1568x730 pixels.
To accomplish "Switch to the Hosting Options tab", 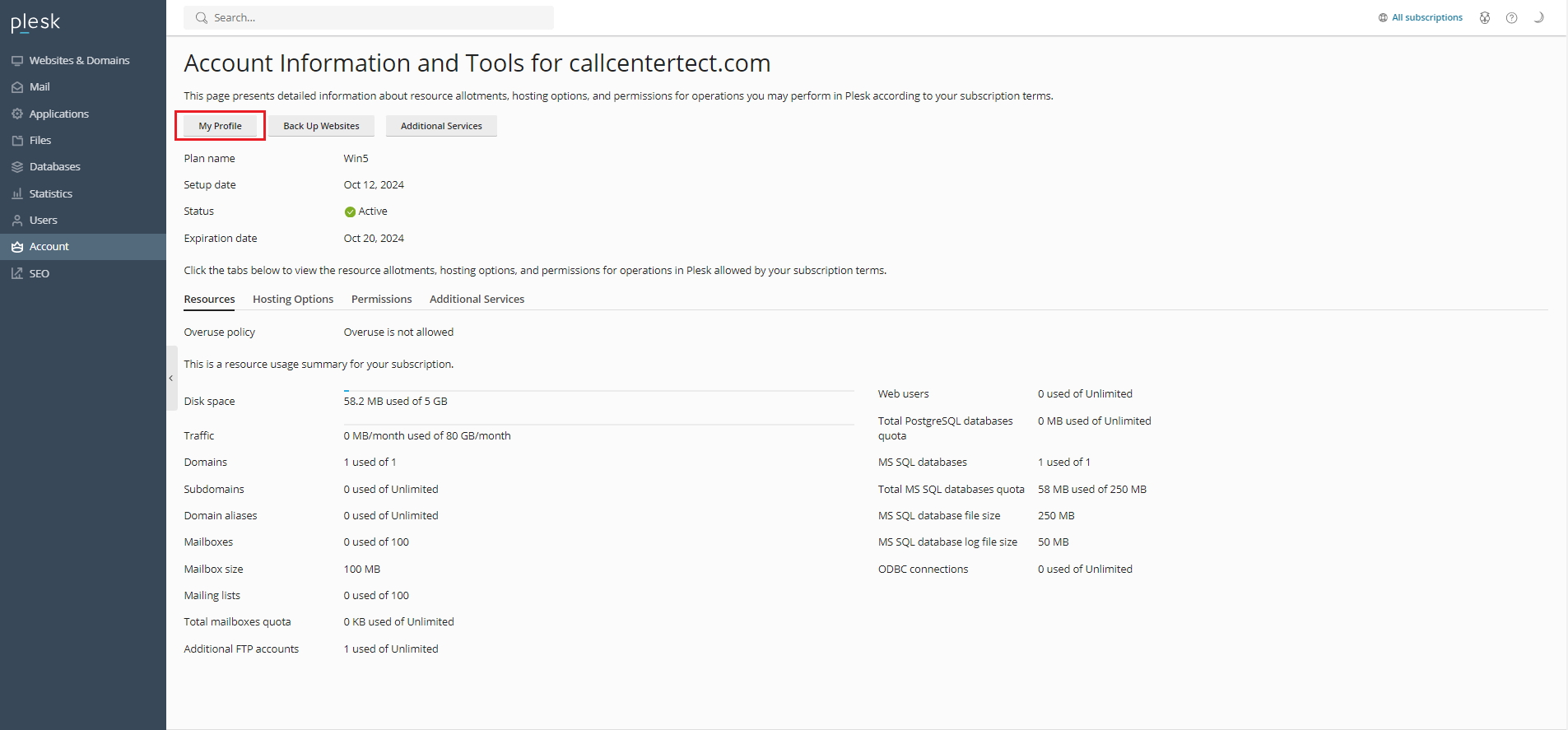I will coord(292,300).
